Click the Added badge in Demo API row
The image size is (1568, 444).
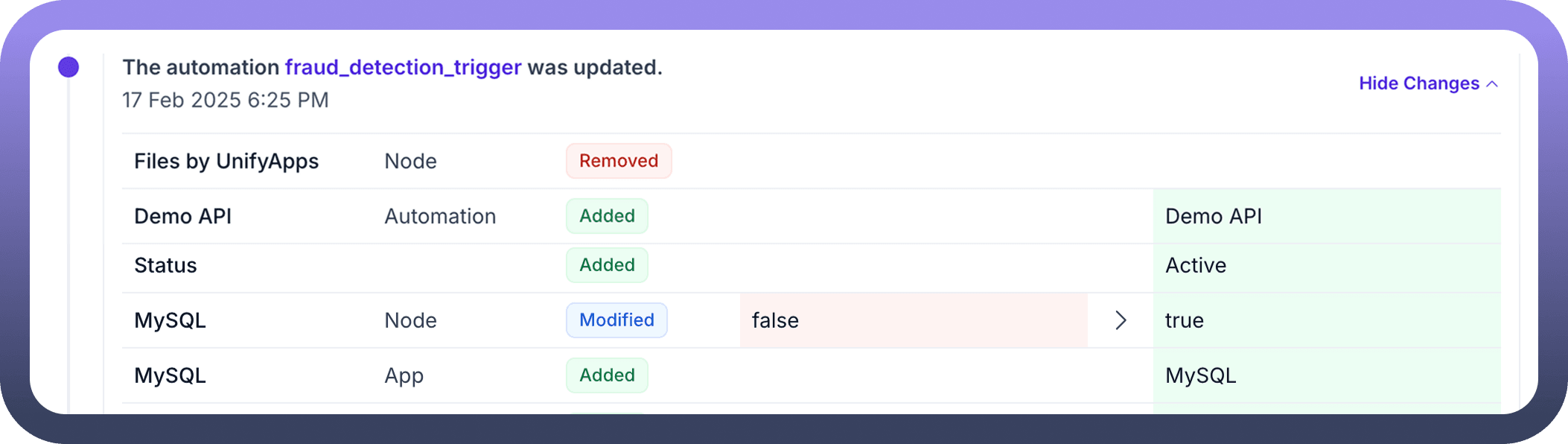607,216
